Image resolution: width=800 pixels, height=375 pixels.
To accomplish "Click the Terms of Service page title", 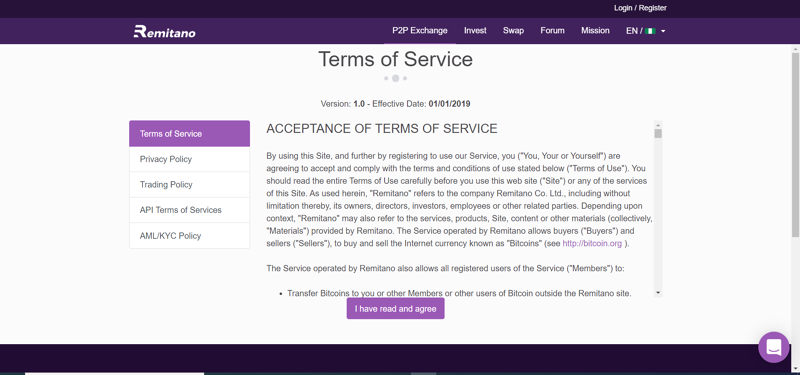I will coord(395,59).
